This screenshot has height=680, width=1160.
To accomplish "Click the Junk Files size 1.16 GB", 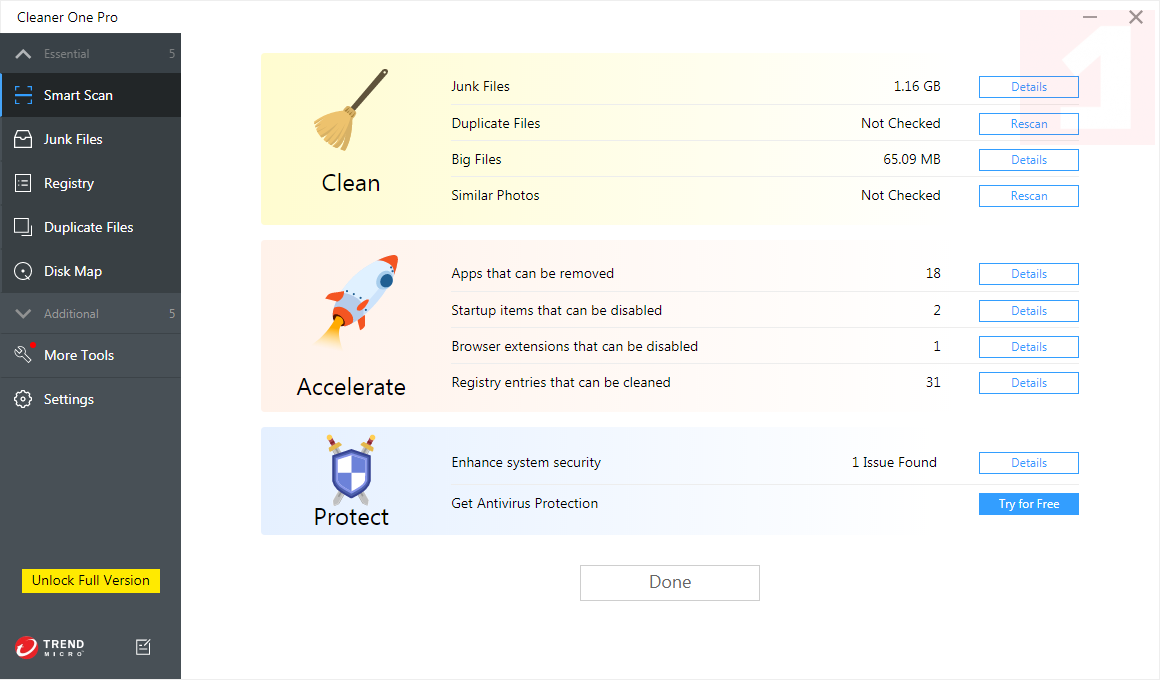I will [x=917, y=86].
